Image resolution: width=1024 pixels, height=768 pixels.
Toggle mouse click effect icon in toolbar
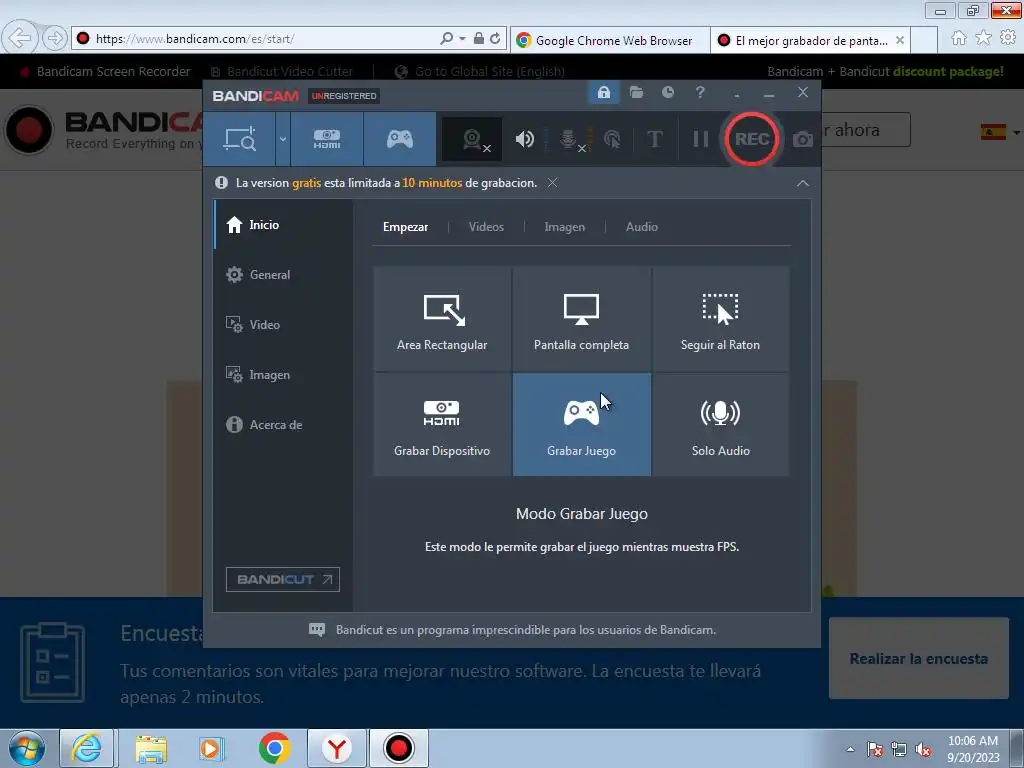pyautogui.click(x=612, y=139)
